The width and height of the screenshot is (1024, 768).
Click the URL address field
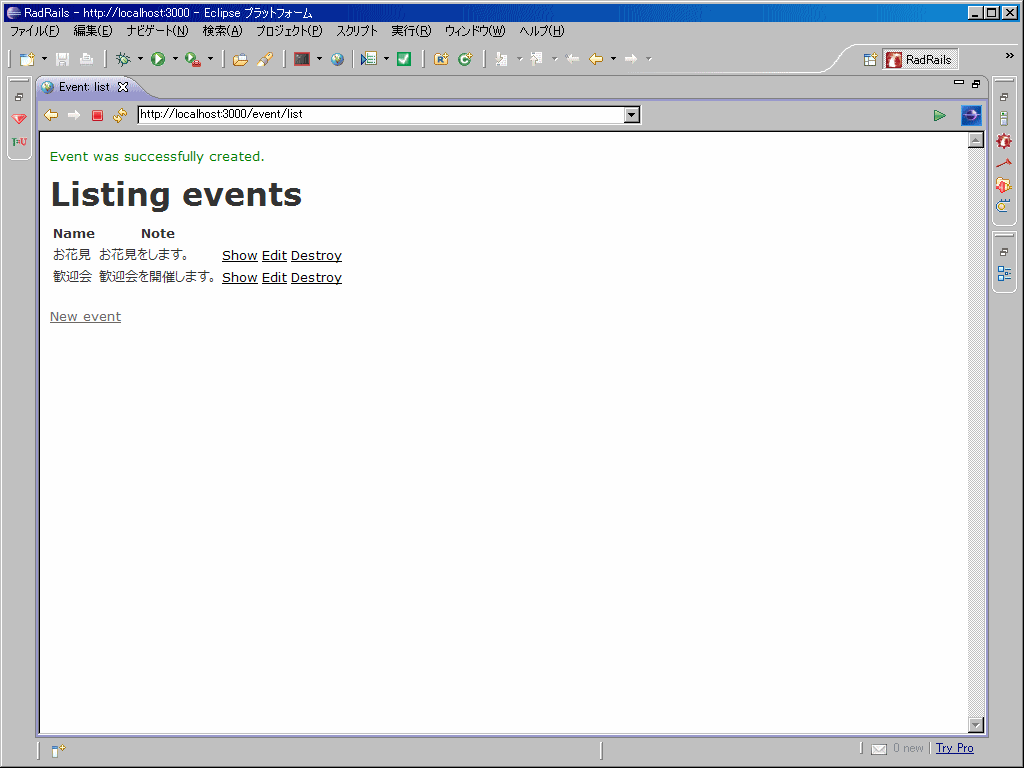click(x=381, y=114)
